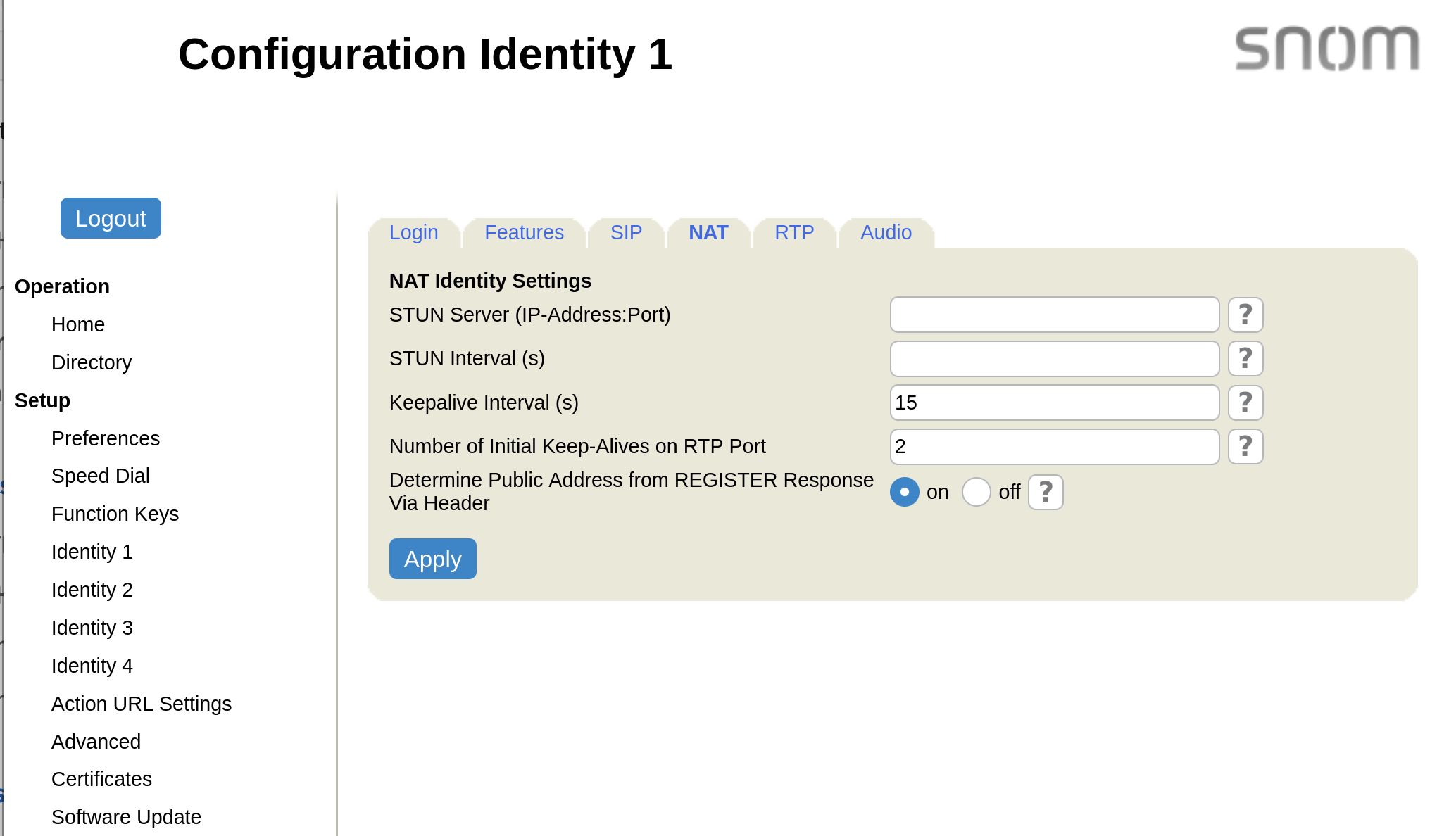Click help icon beside Keepalive Interval
The width and height of the screenshot is (1456, 836).
[x=1245, y=403]
